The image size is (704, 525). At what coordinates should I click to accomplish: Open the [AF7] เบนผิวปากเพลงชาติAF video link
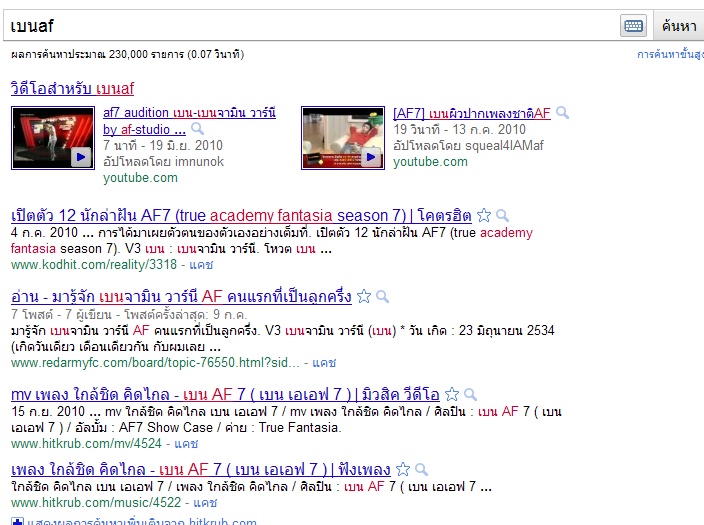point(472,113)
